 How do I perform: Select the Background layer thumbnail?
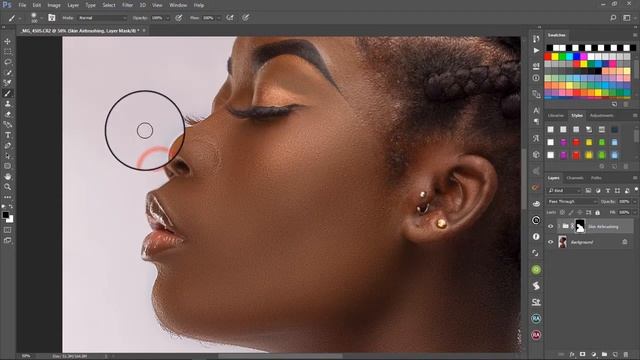pyautogui.click(x=562, y=242)
